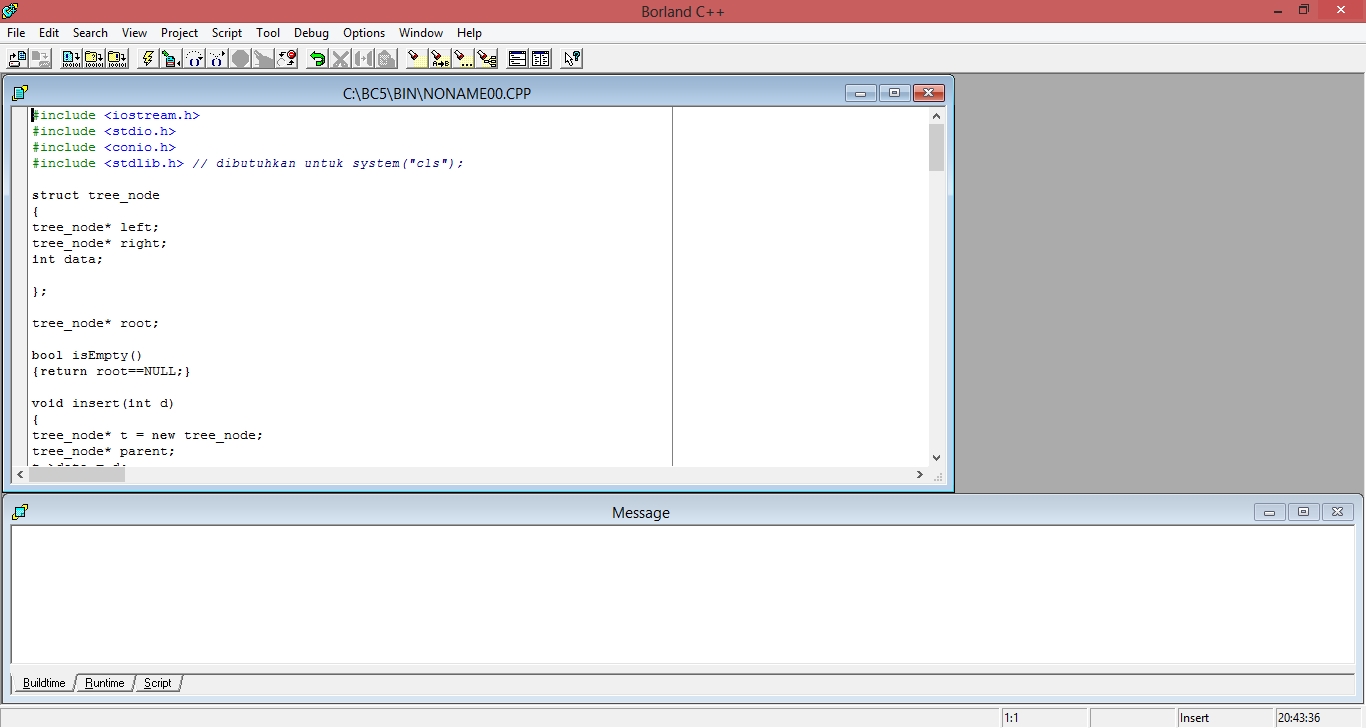This screenshot has height=728, width=1366.
Task: Click the line '#include <stdio.h>'
Action: click(104, 131)
